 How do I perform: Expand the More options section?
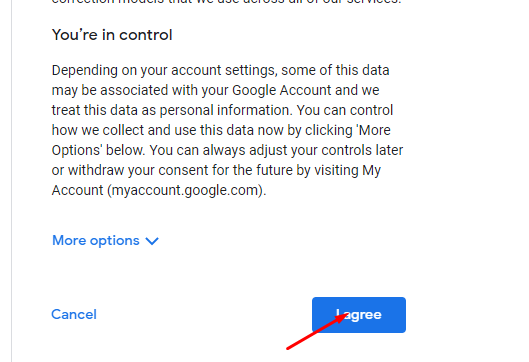click(x=105, y=241)
